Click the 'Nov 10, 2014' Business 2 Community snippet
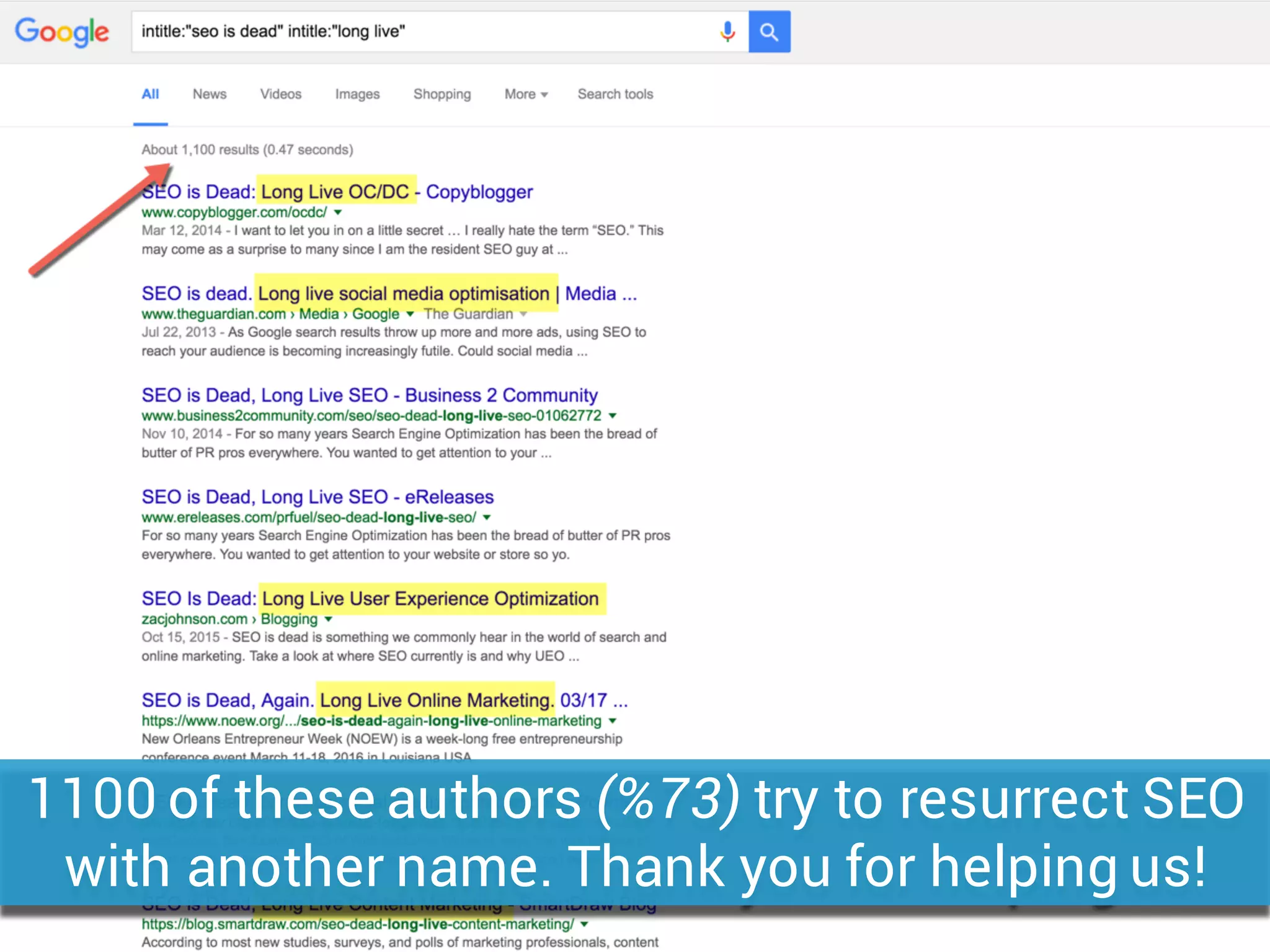This screenshot has width=1270, height=952. (x=399, y=443)
